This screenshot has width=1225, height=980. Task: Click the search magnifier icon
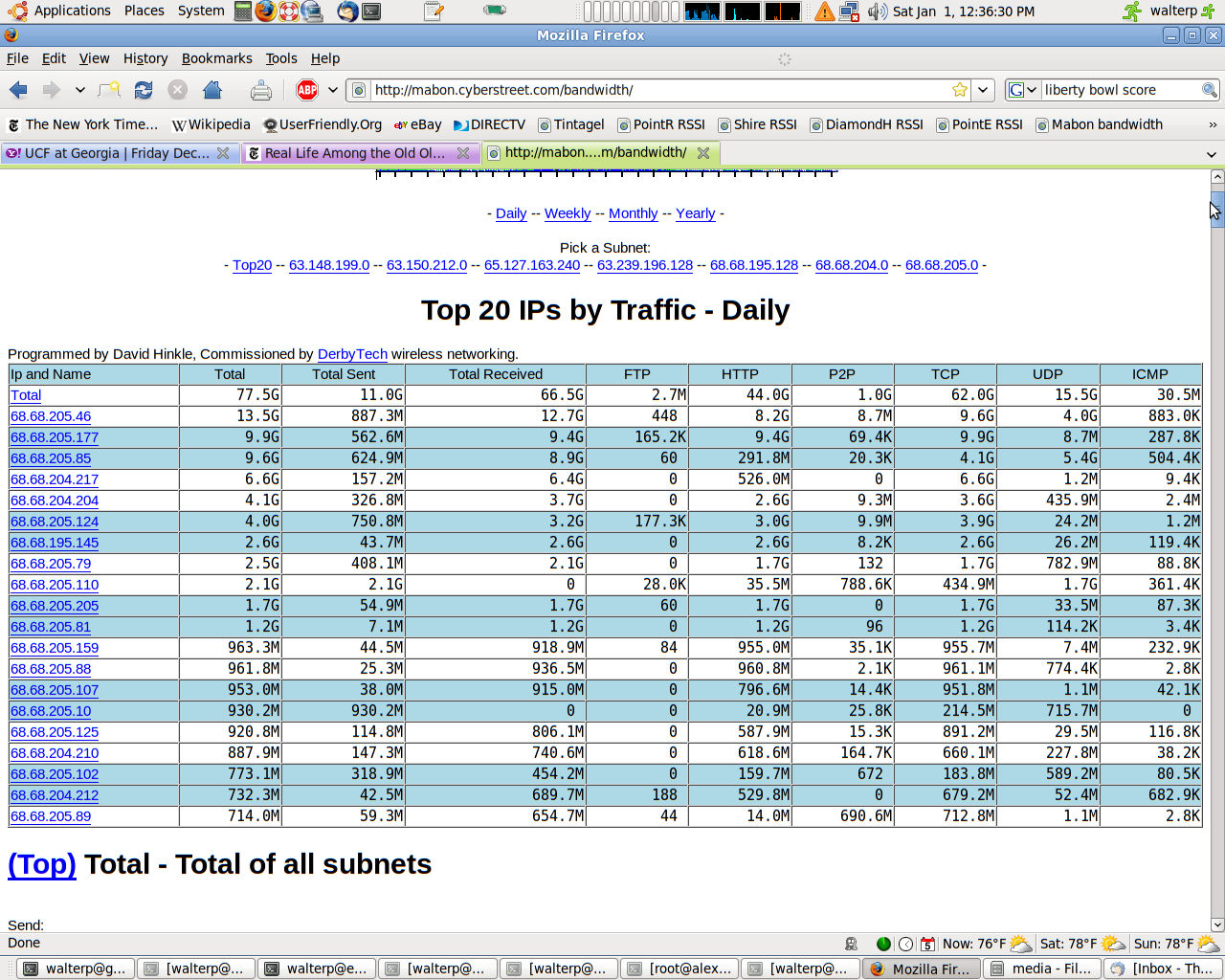pos(1209,90)
